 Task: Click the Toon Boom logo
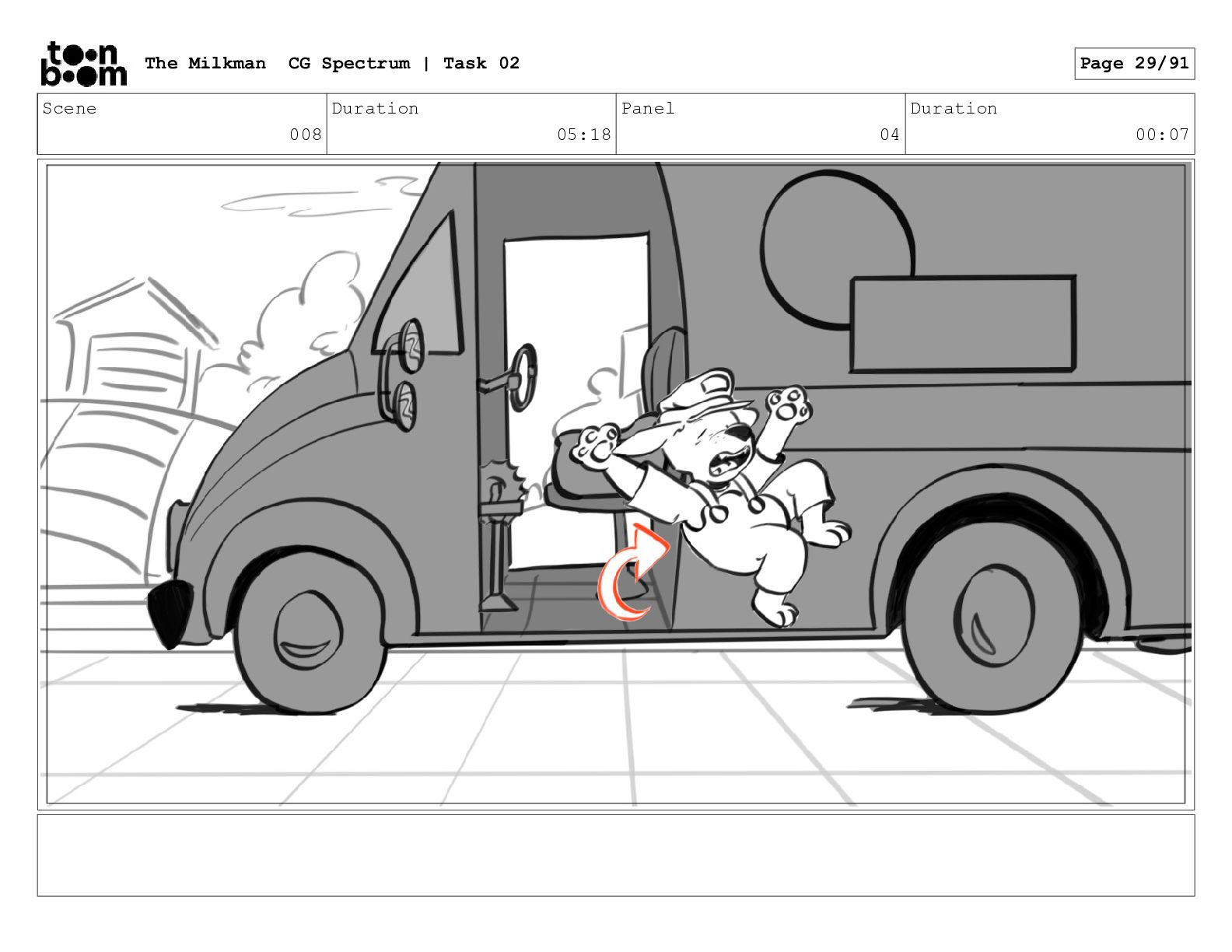[x=83, y=63]
